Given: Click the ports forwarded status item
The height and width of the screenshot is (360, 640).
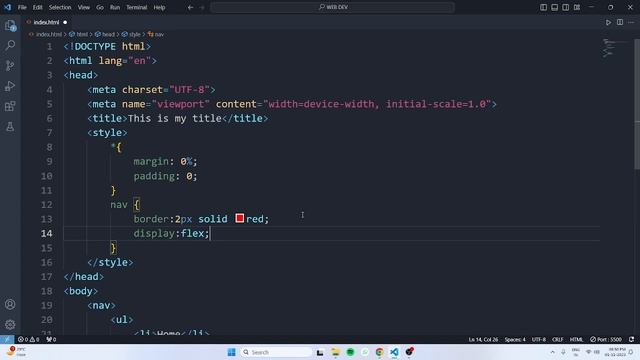Looking at the screenshot, I should (x=51, y=339).
